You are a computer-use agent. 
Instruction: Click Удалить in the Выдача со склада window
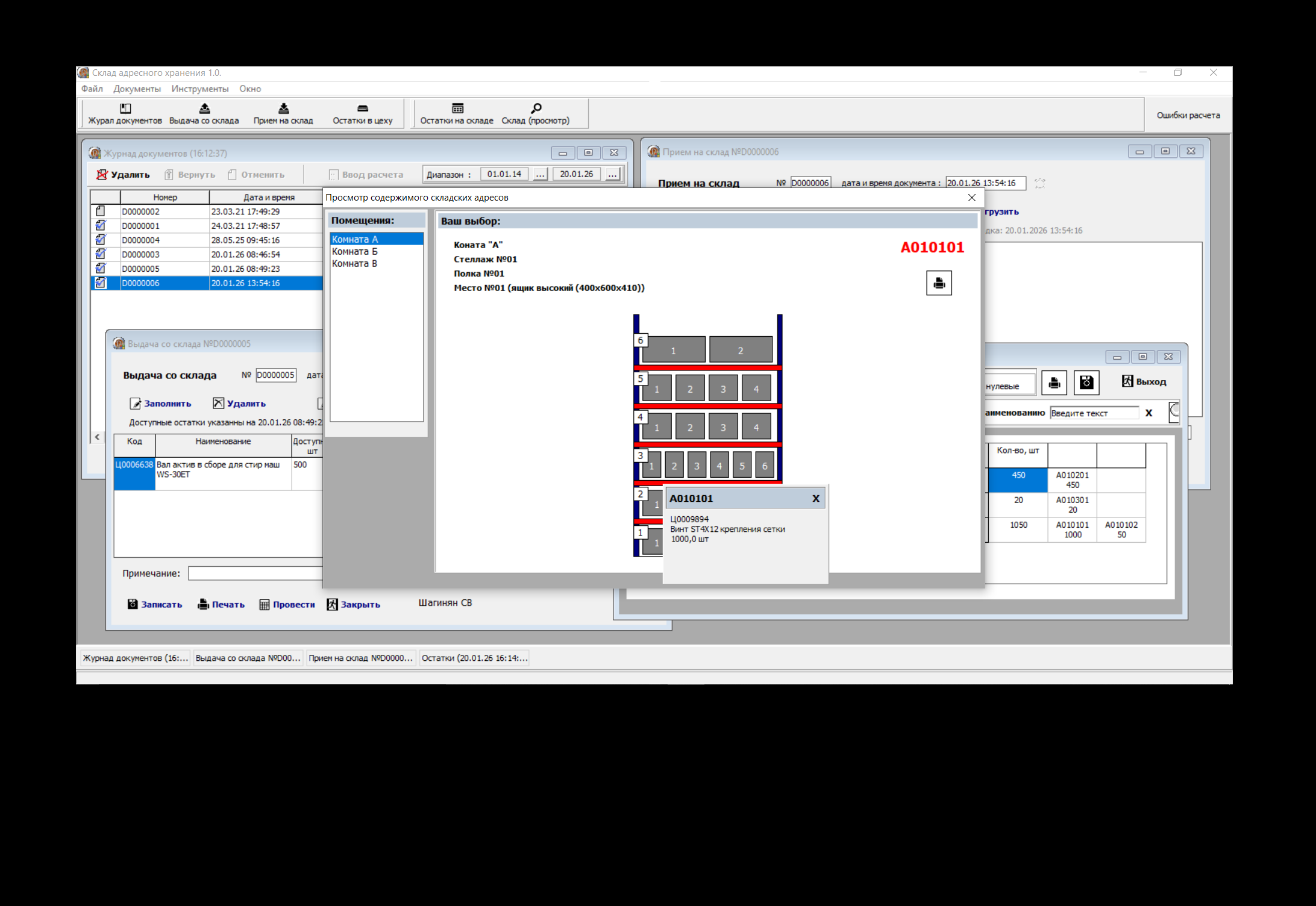pos(239,404)
